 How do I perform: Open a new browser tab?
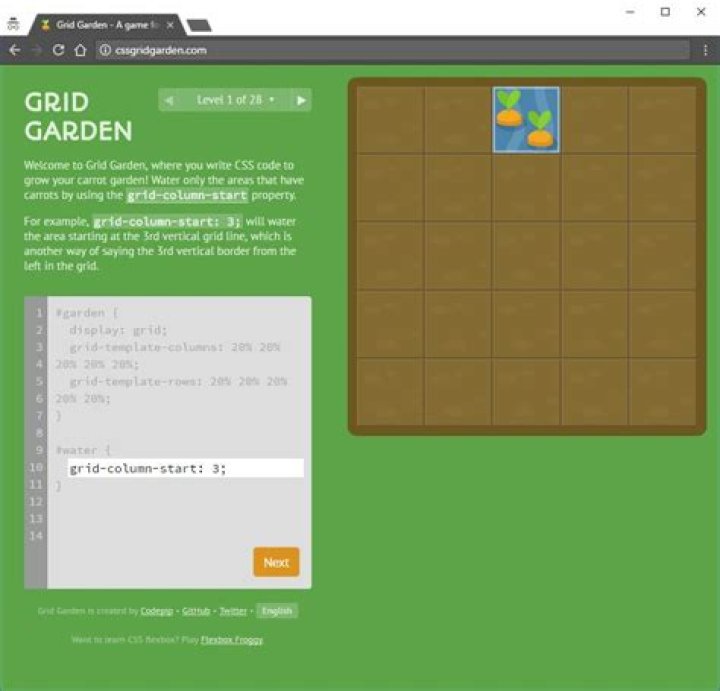point(199,24)
